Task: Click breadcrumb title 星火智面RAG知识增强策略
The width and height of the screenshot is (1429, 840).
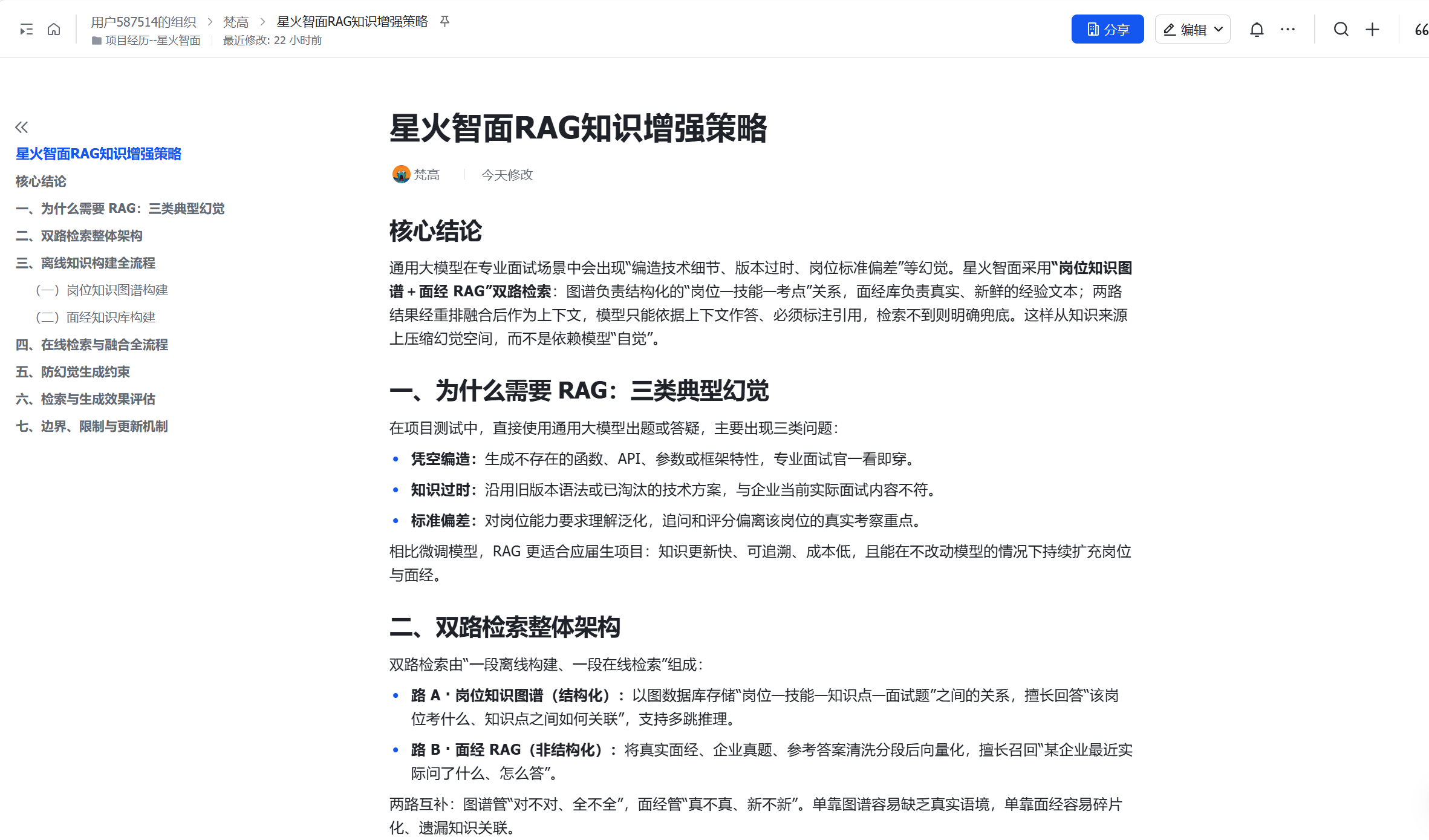Action: 352,22
